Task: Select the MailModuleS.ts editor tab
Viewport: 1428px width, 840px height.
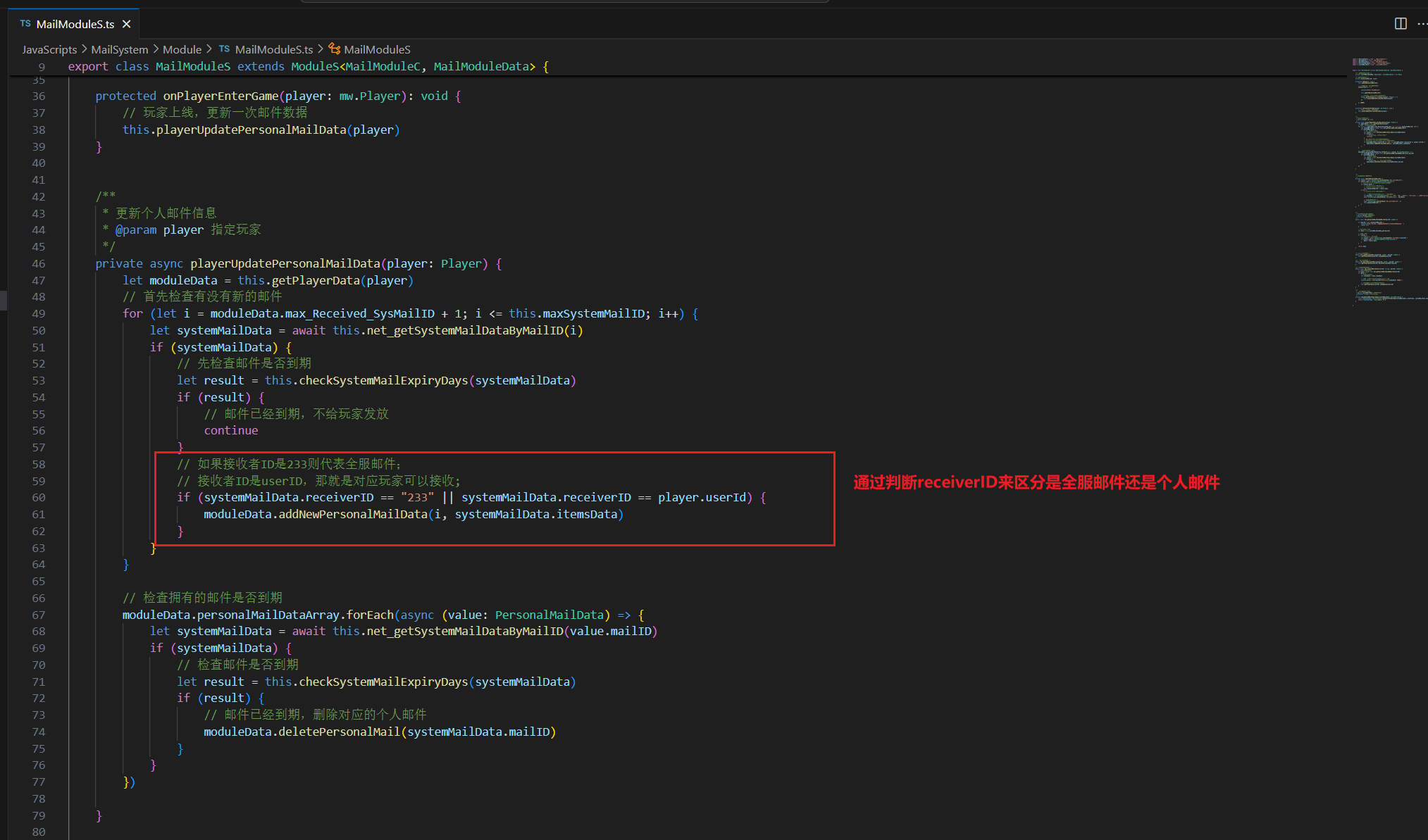Action: coord(75,24)
